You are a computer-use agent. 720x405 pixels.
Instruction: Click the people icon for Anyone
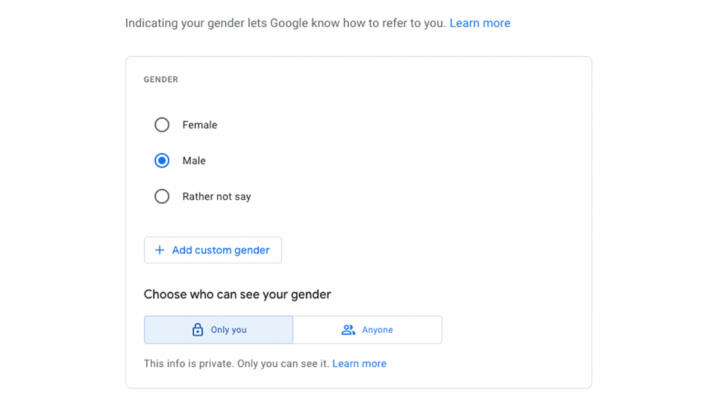pyautogui.click(x=348, y=330)
